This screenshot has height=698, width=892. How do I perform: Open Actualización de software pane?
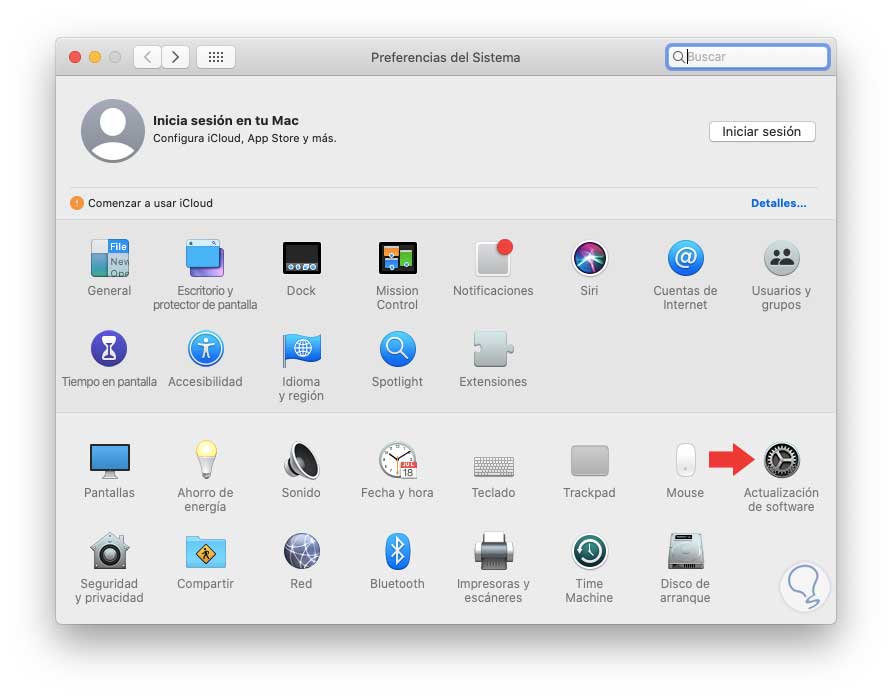coord(782,460)
